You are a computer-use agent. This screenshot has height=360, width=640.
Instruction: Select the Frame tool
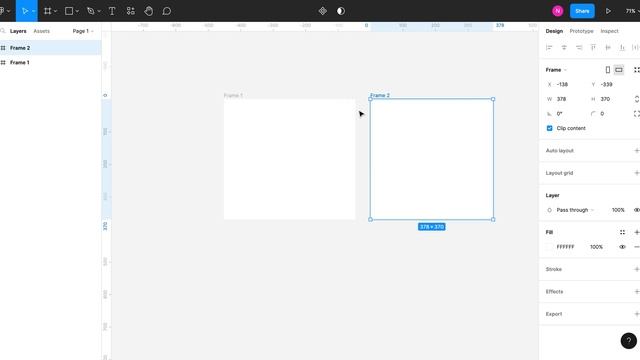point(48,11)
